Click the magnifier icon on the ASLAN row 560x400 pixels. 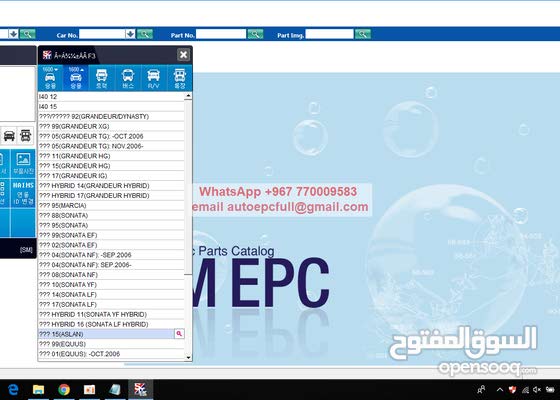(x=179, y=334)
